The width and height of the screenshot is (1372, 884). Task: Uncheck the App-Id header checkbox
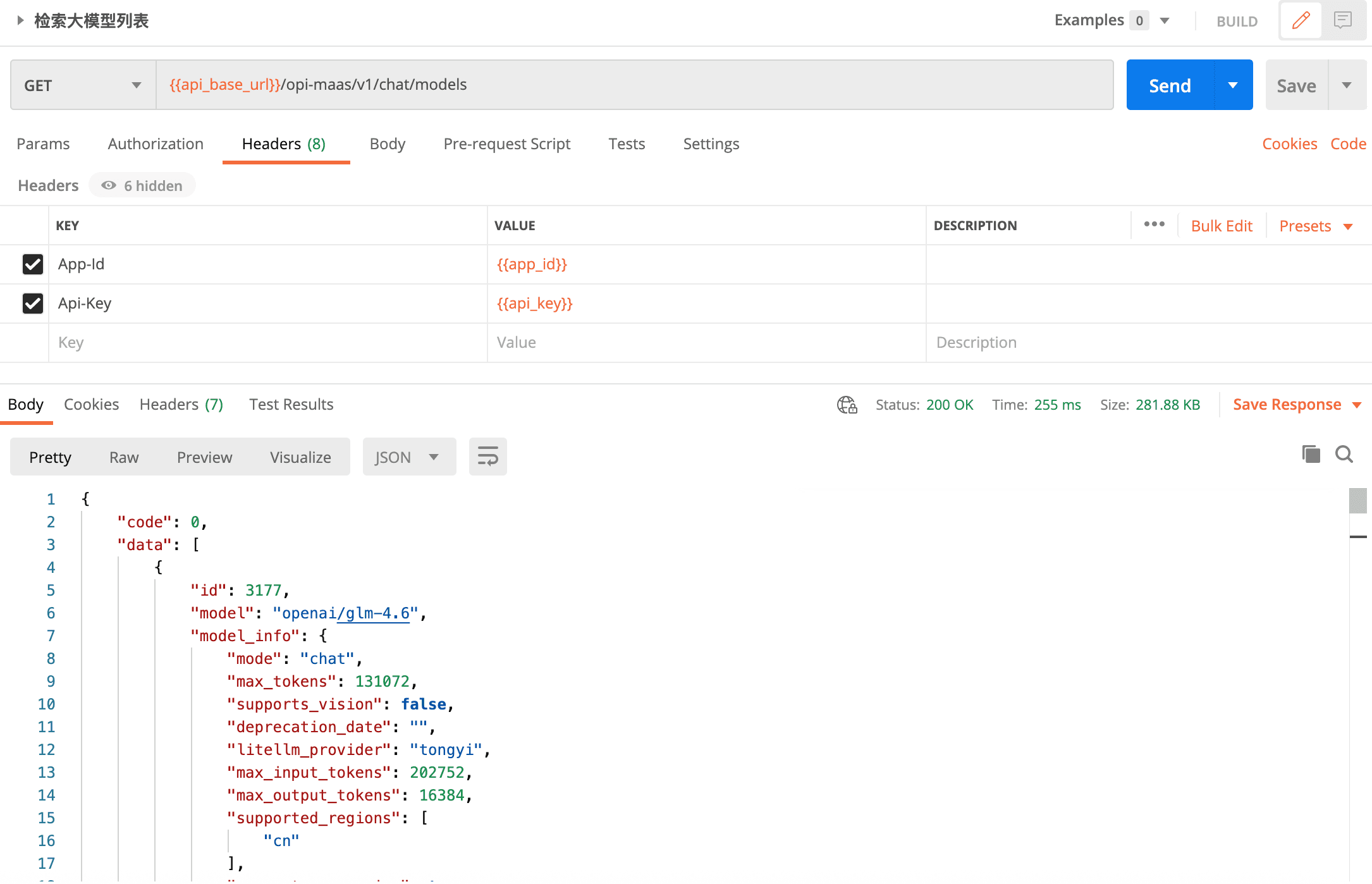33,264
